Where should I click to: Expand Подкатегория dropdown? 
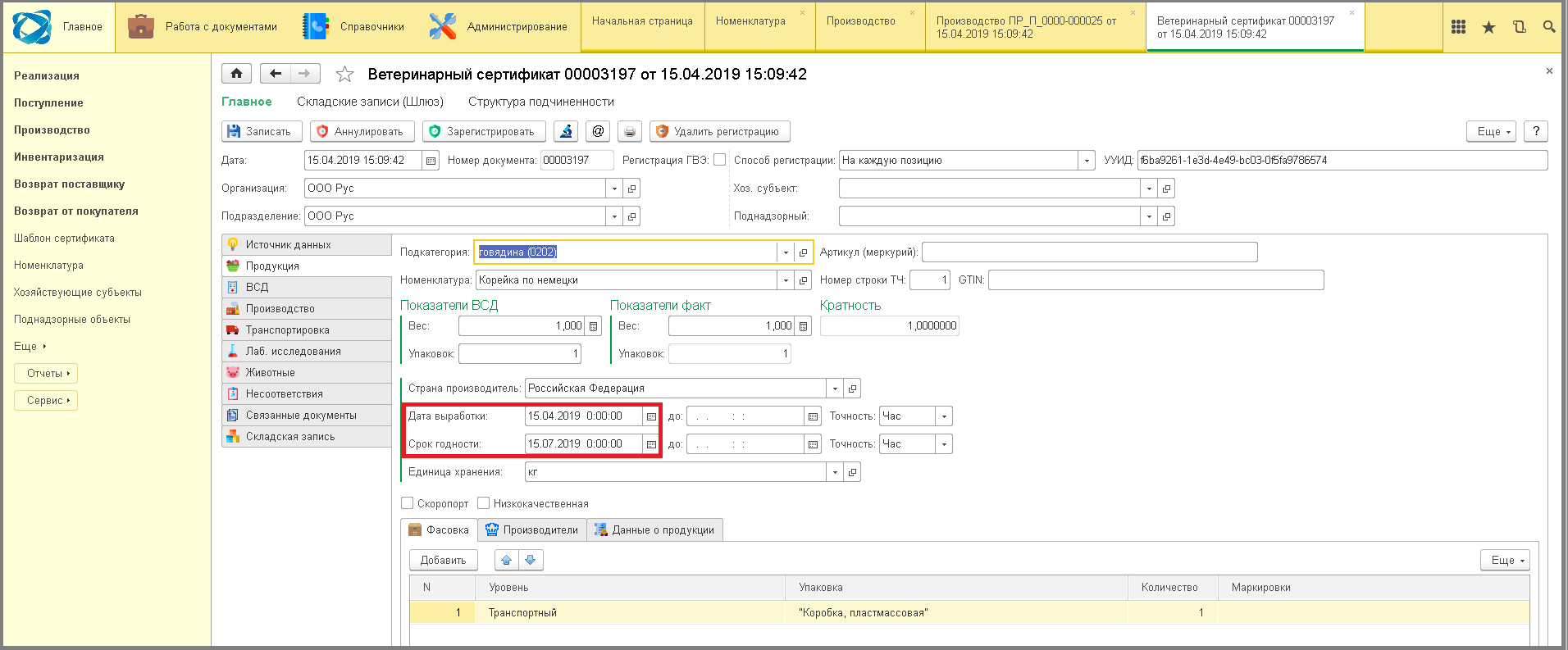(x=786, y=252)
